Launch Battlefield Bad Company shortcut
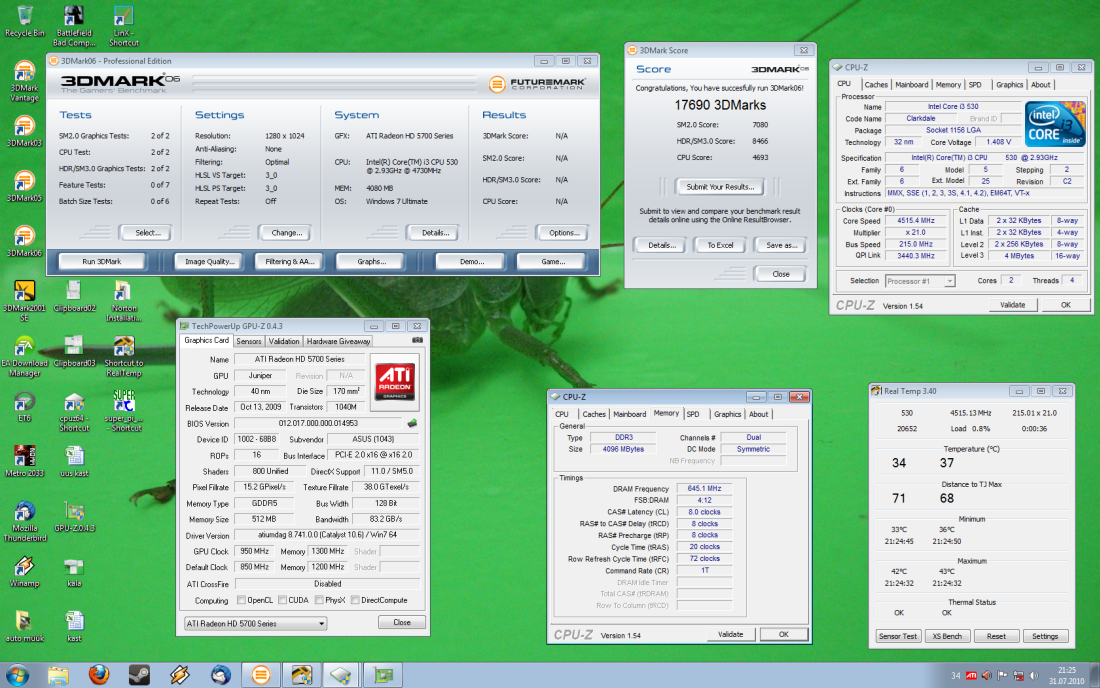The image size is (1100, 688). (x=74, y=25)
